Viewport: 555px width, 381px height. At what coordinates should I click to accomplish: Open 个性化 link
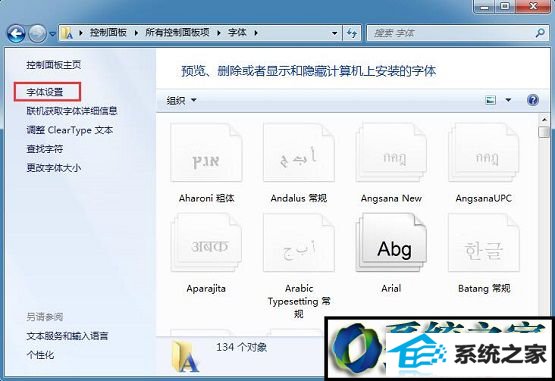(40, 354)
